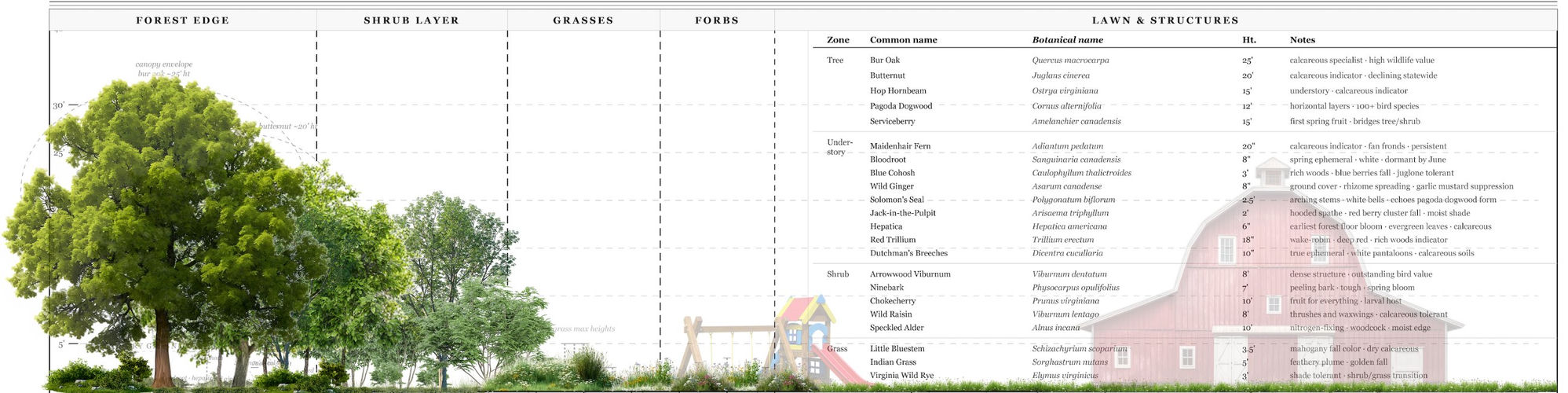The width and height of the screenshot is (1568, 393).
Task: Select botanical name Viburnum dentatum
Action: coord(1069,274)
